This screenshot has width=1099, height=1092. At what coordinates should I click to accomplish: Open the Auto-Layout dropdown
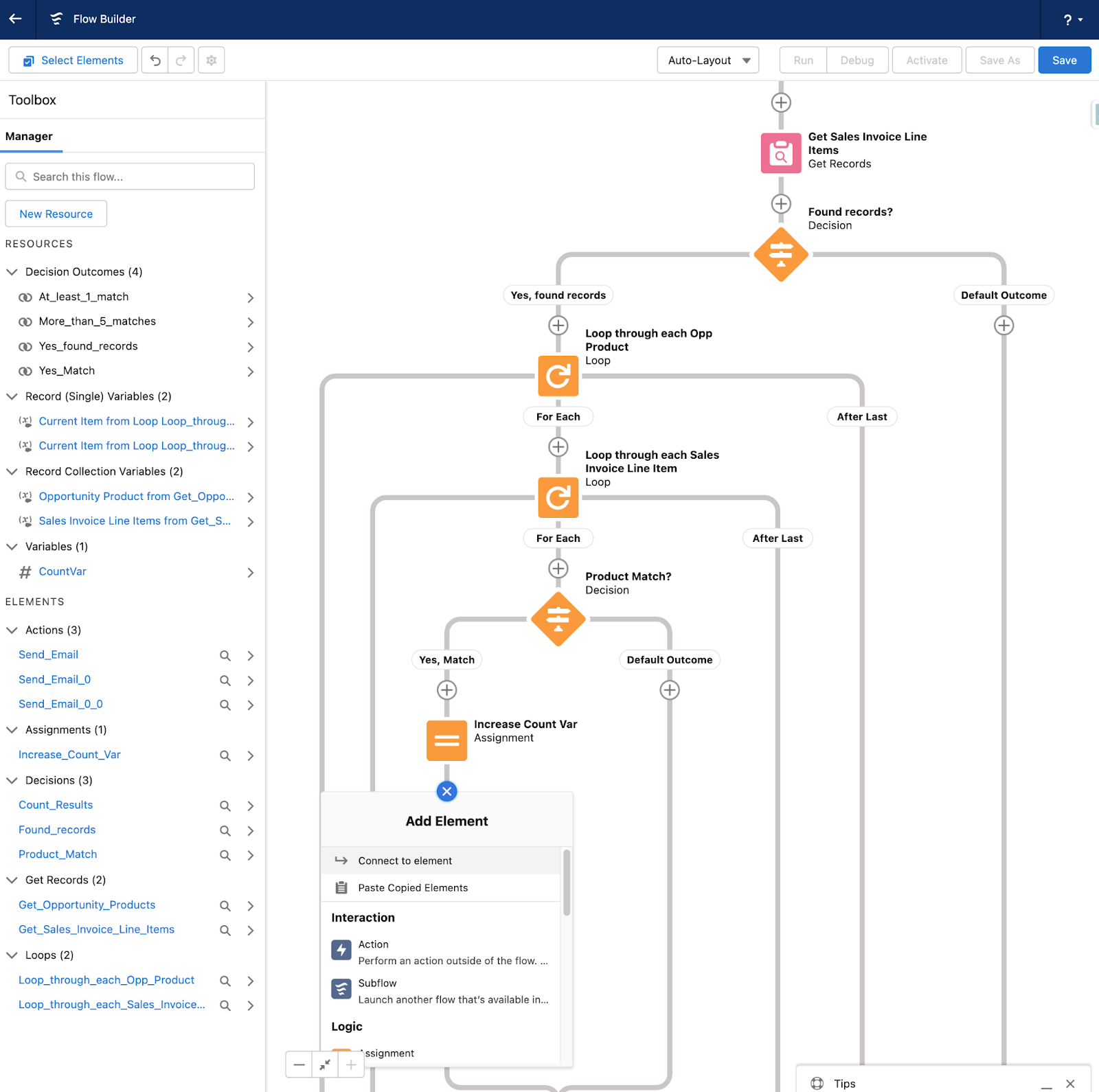click(707, 60)
